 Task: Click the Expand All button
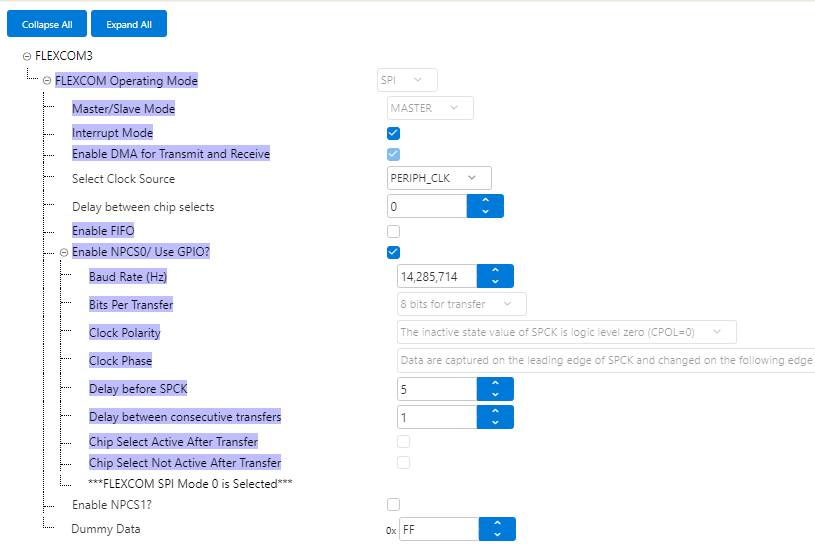click(x=128, y=24)
